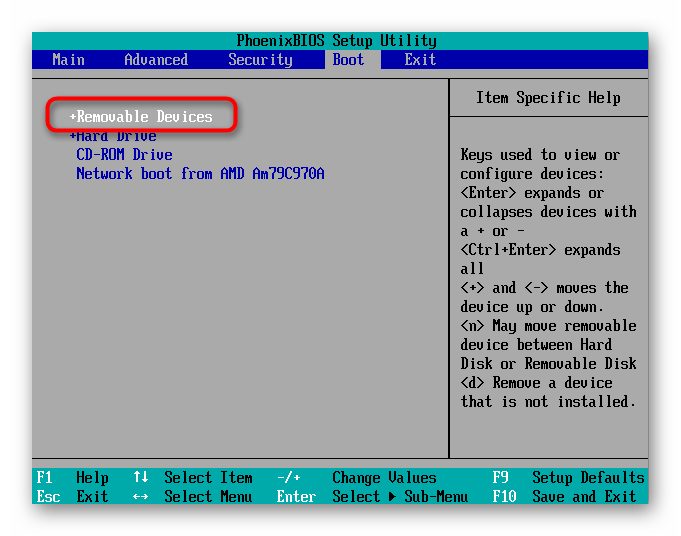This screenshot has width=681, height=536.
Task: Select the CD-ROM Drive boot item
Action: point(124,155)
